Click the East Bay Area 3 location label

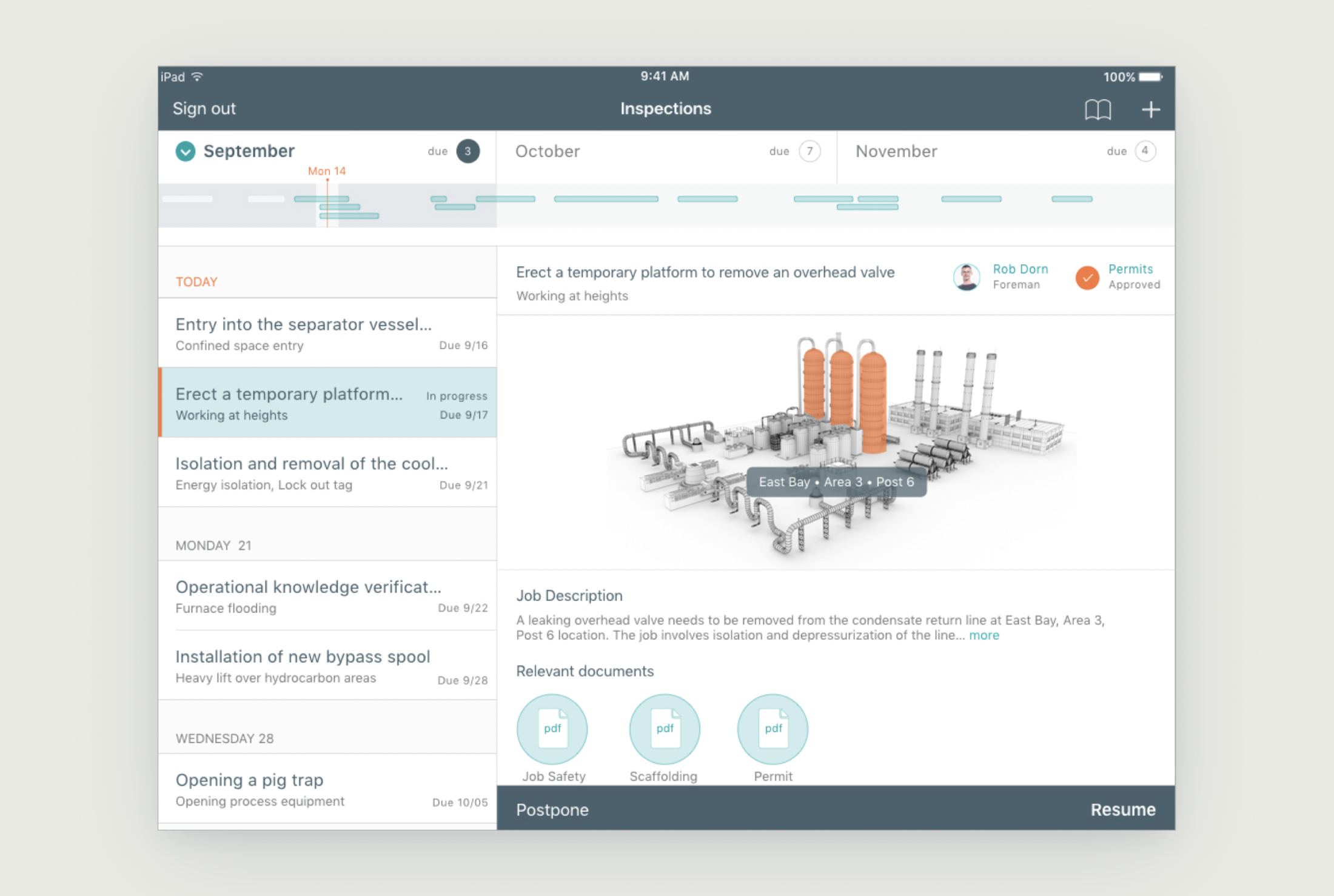[836, 482]
